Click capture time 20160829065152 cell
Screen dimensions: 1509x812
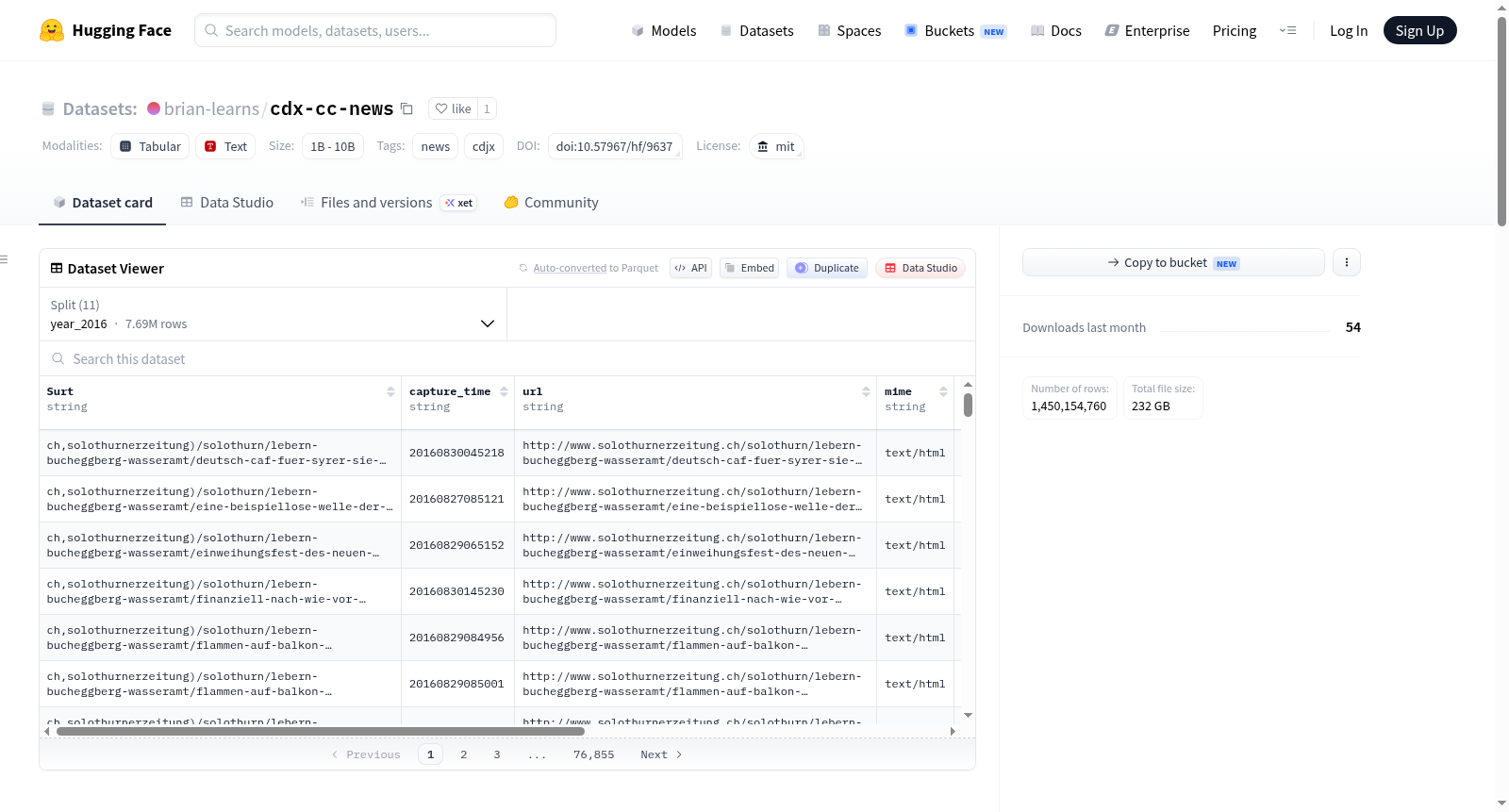click(x=456, y=545)
